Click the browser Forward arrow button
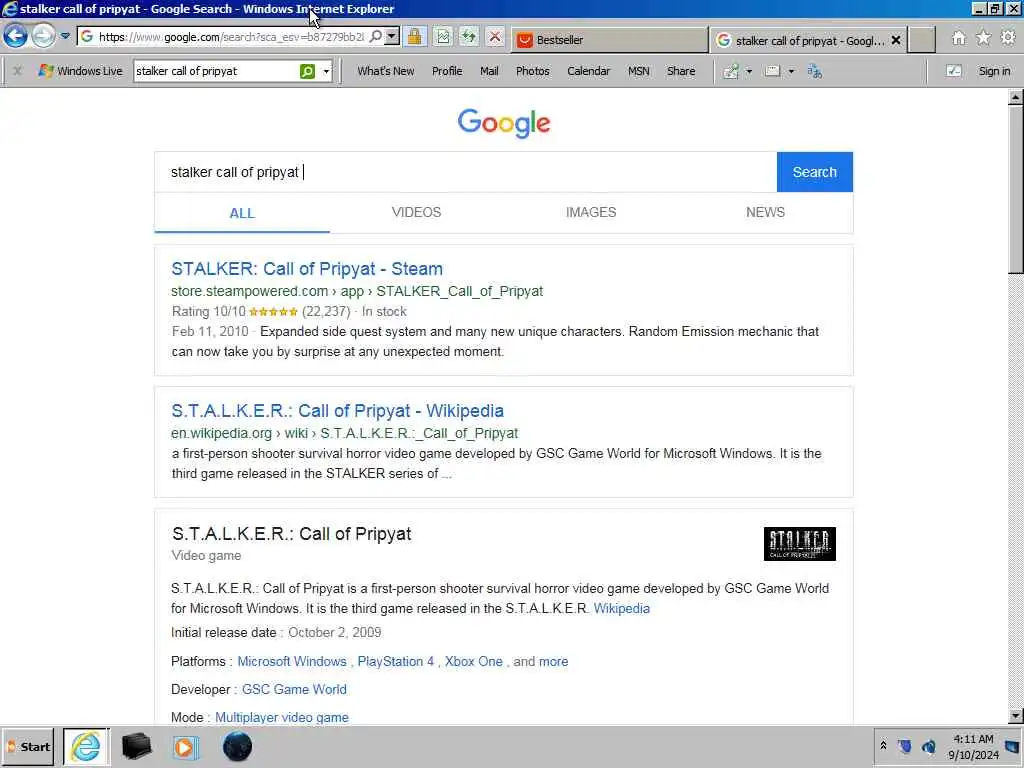This screenshot has width=1024, height=768. coord(44,36)
